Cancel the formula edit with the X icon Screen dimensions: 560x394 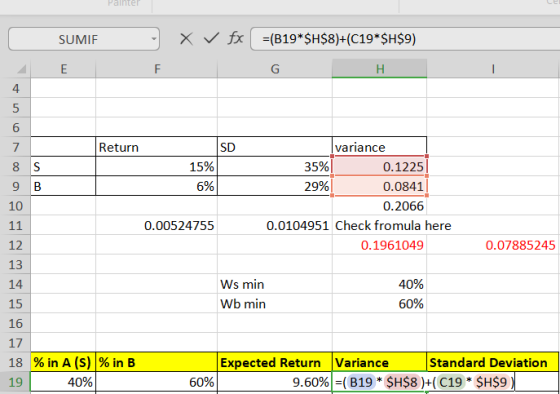[x=186, y=39]
